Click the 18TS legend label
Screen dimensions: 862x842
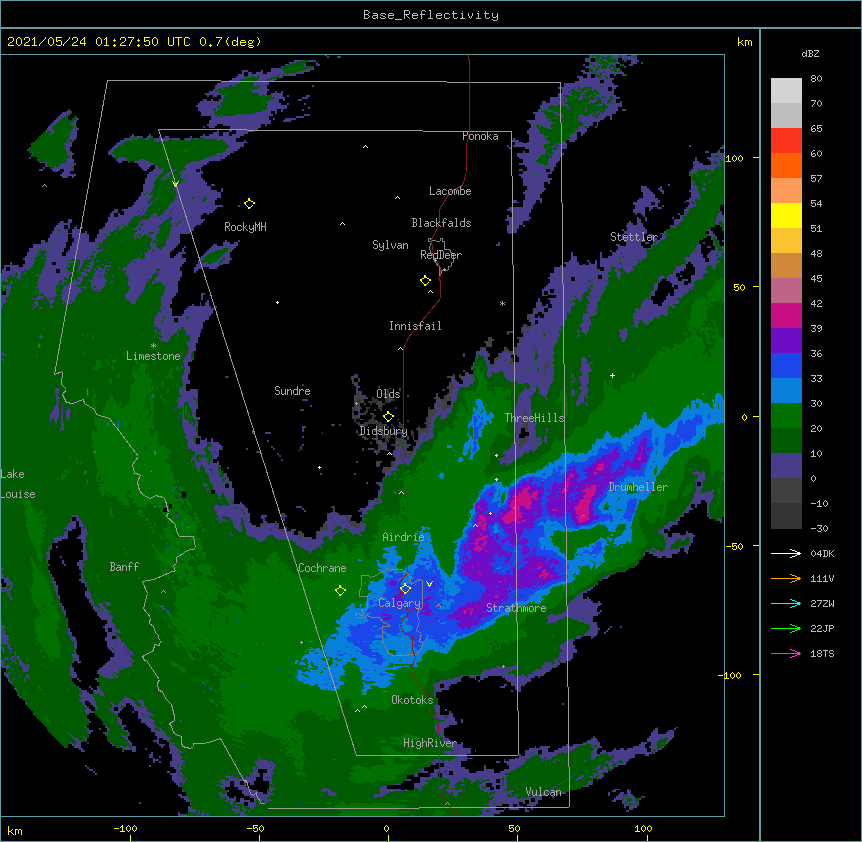[822, 653]
